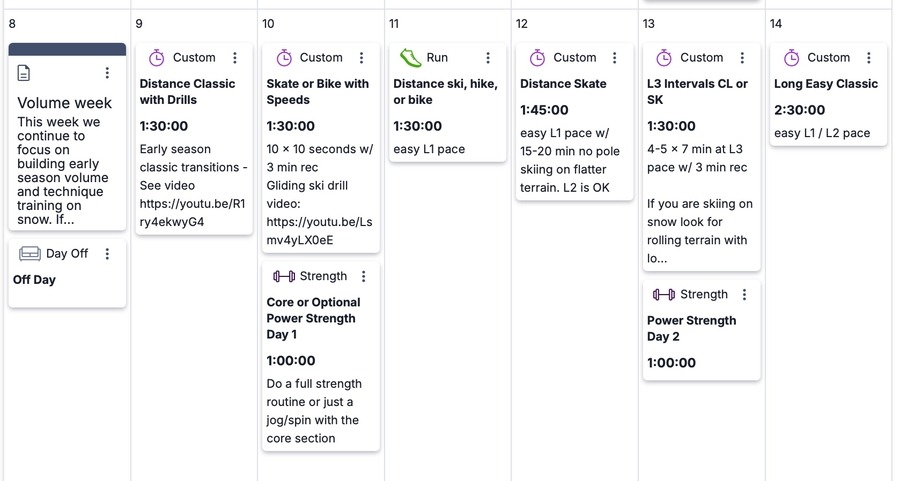The height and width of the screenshot is (481, 900).
Task: Open Core or Optional Power Strength Day 1
Action: tap(313, 318)
